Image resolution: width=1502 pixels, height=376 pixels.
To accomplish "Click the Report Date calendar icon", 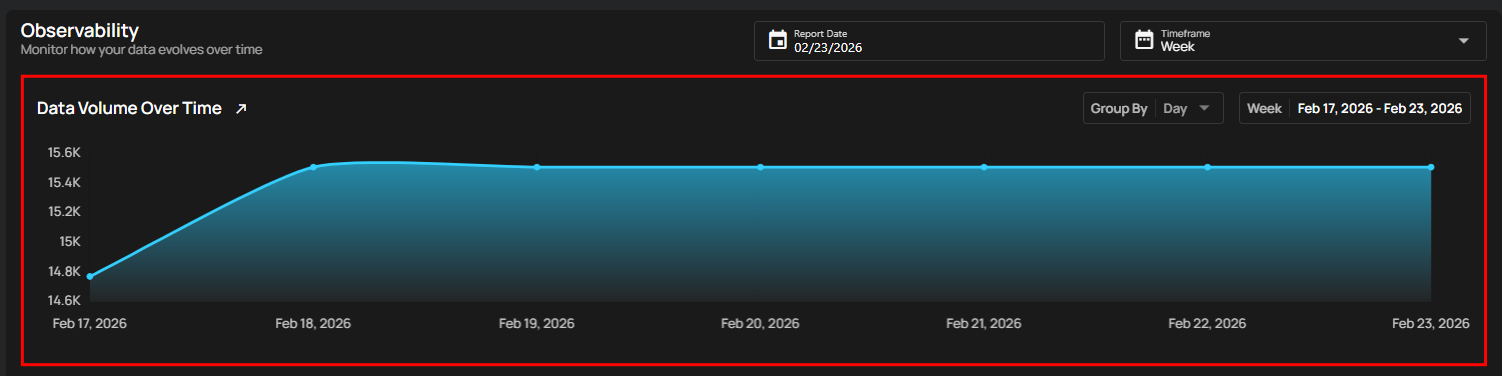I will (777, 41).
